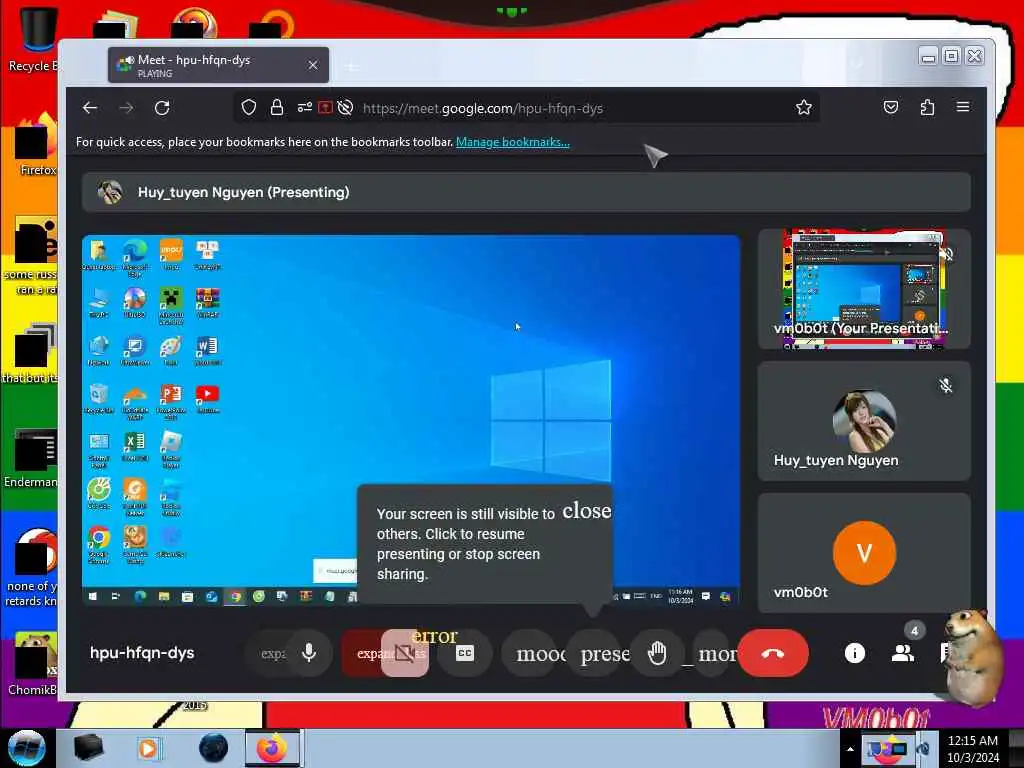Select the vm0b0t presentation tile thumbnail
The image size is (1024, 768).
tap(864, 289)
